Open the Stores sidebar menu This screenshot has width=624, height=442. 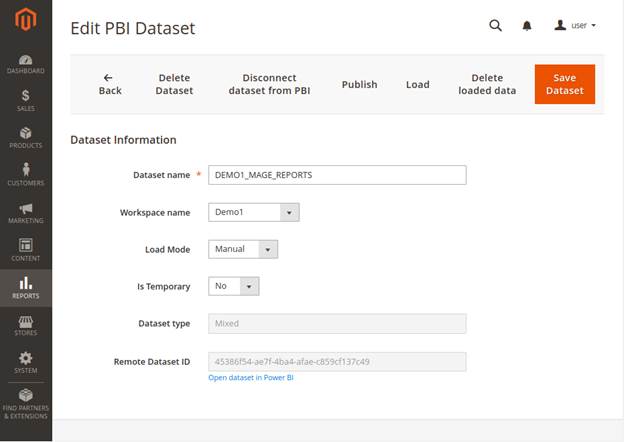[x=26, y=325]
